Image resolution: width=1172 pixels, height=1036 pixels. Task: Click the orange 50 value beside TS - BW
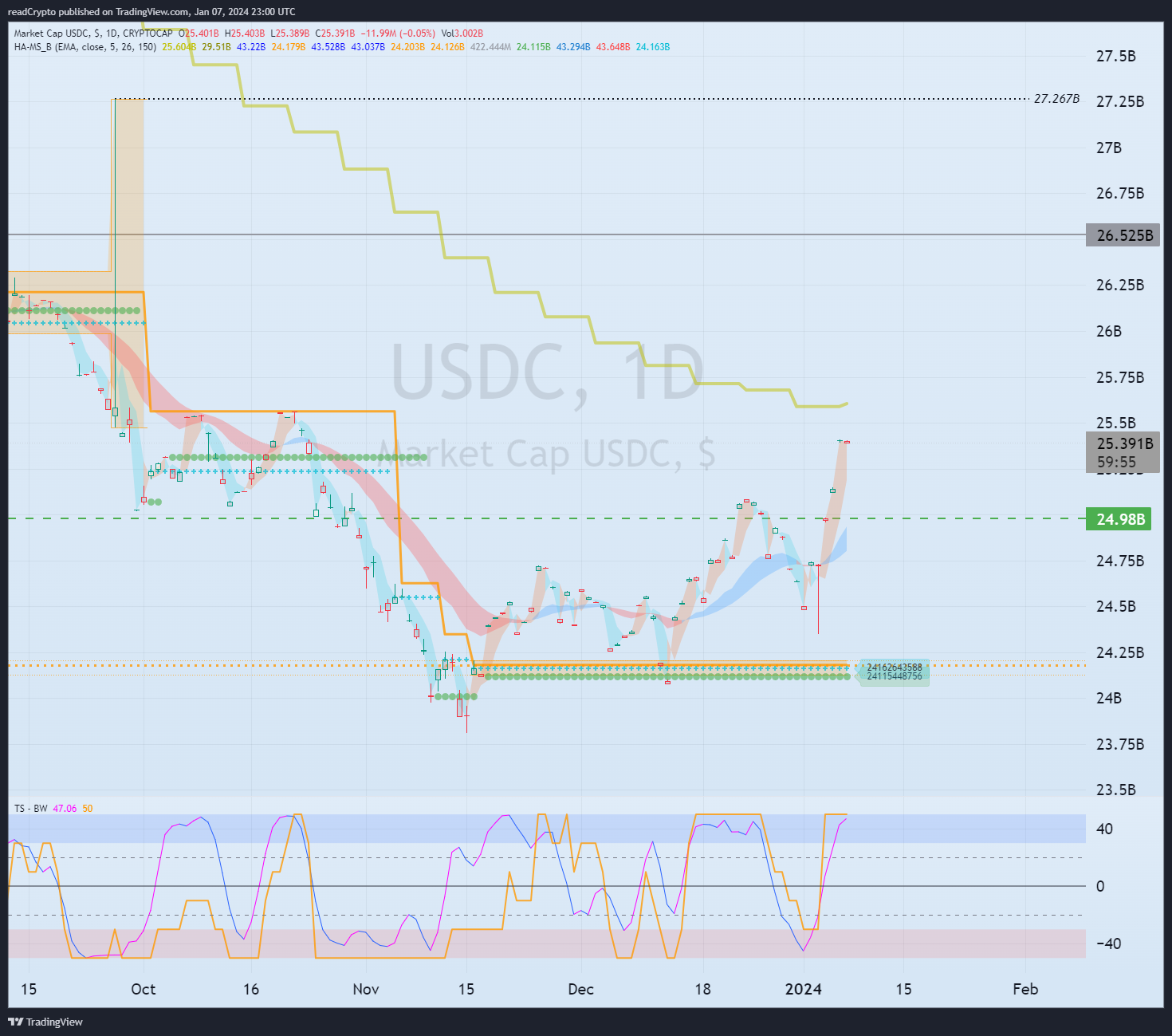[88, 809]
